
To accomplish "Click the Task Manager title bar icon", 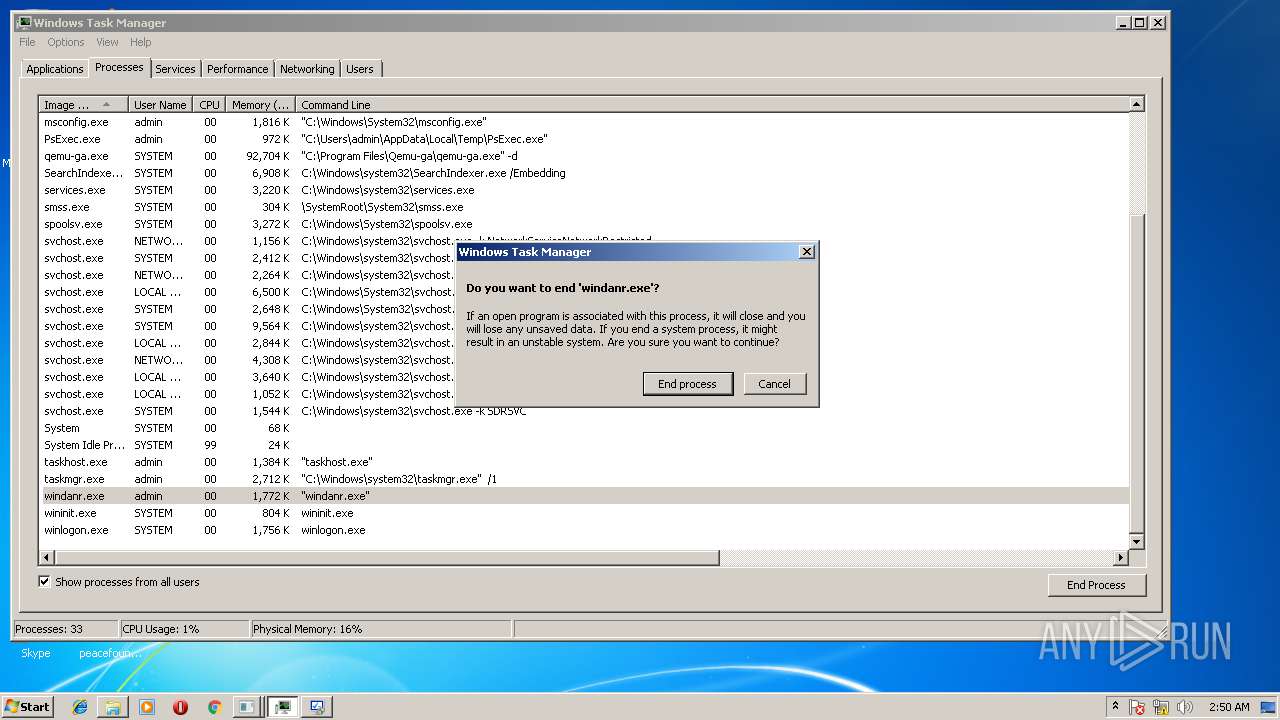I will click(x=24, y=22).
